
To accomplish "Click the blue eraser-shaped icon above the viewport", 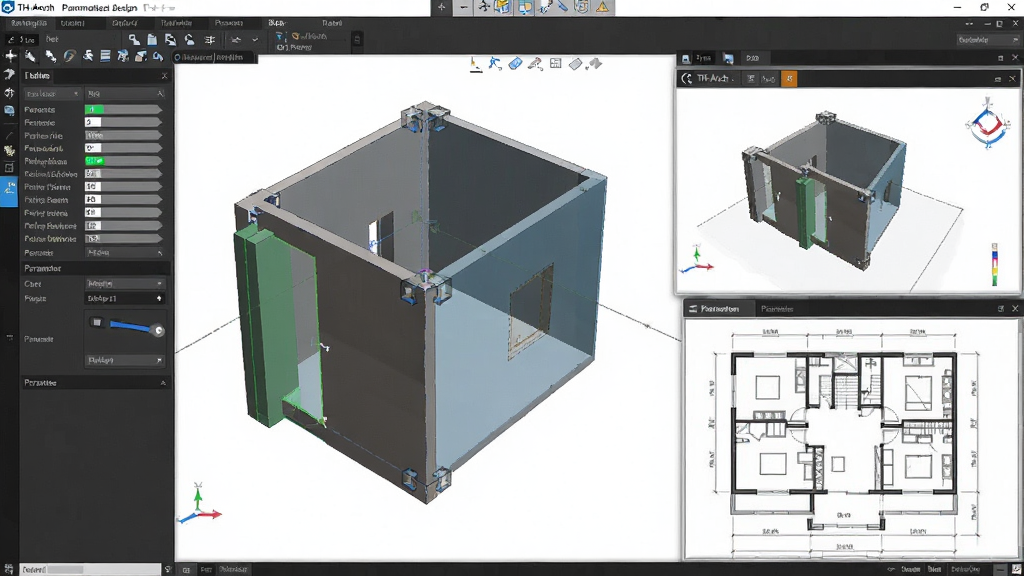I will [x=515, y=63].
